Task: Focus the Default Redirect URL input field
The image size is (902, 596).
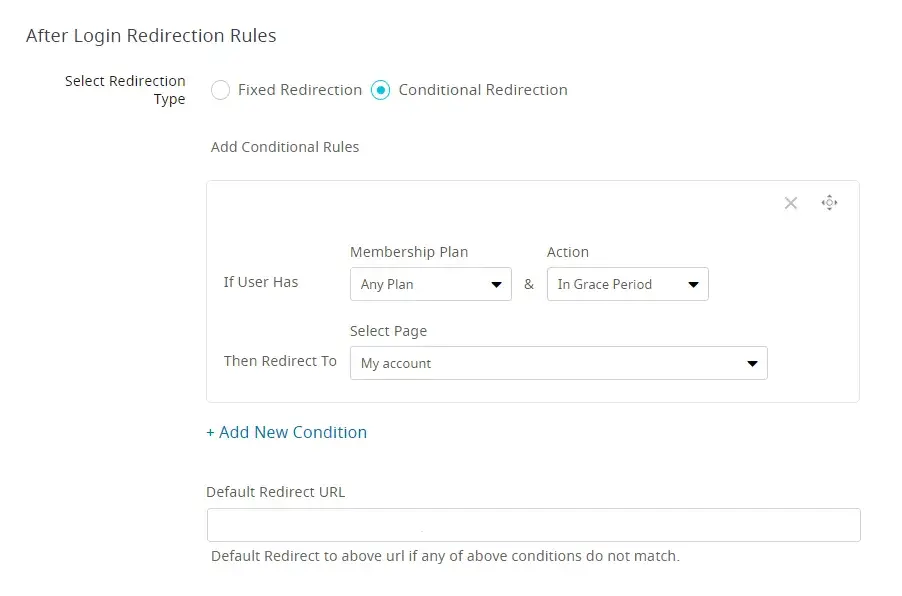Action: point(533,525)
